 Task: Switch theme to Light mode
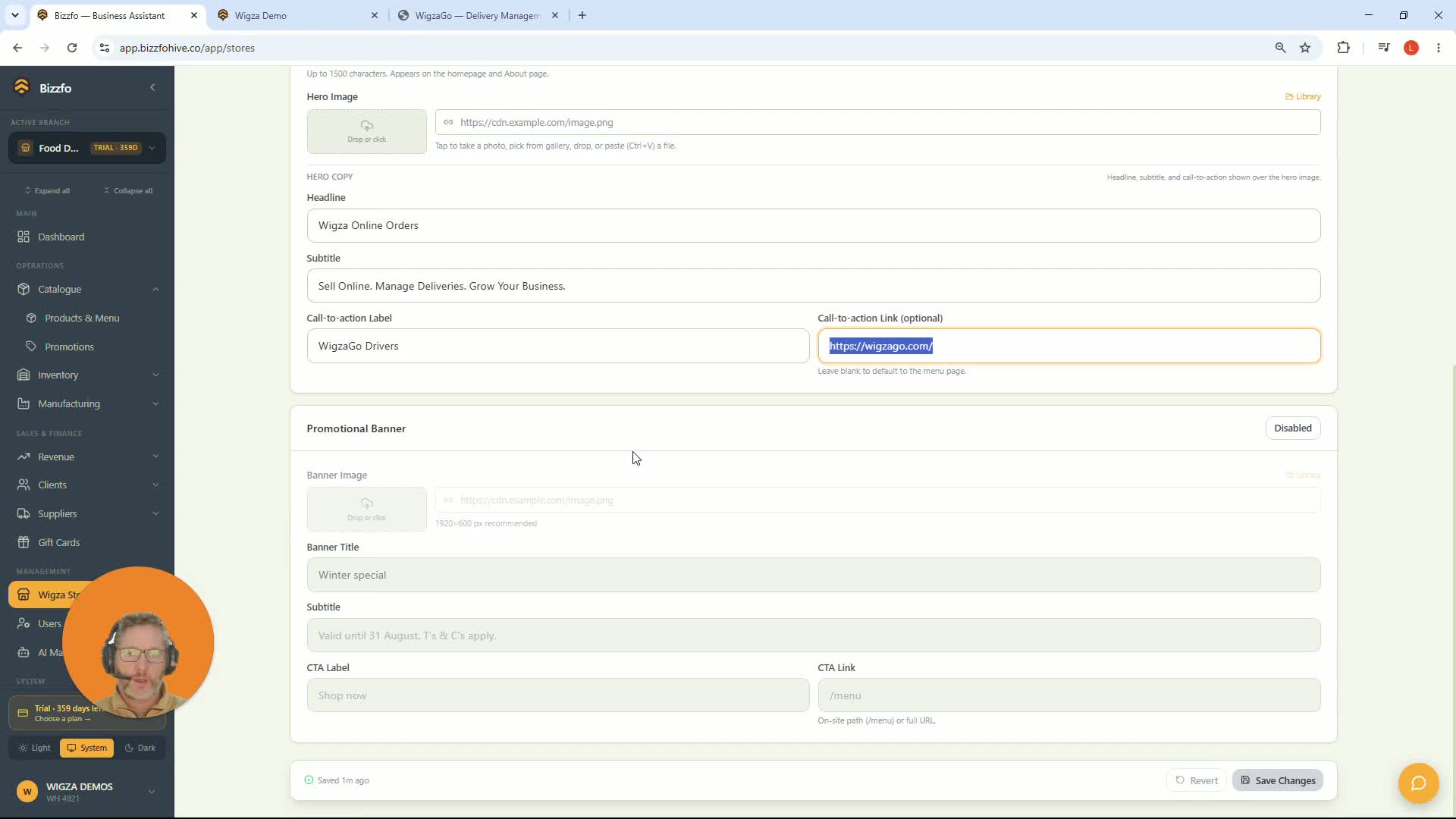pos(34,748)
